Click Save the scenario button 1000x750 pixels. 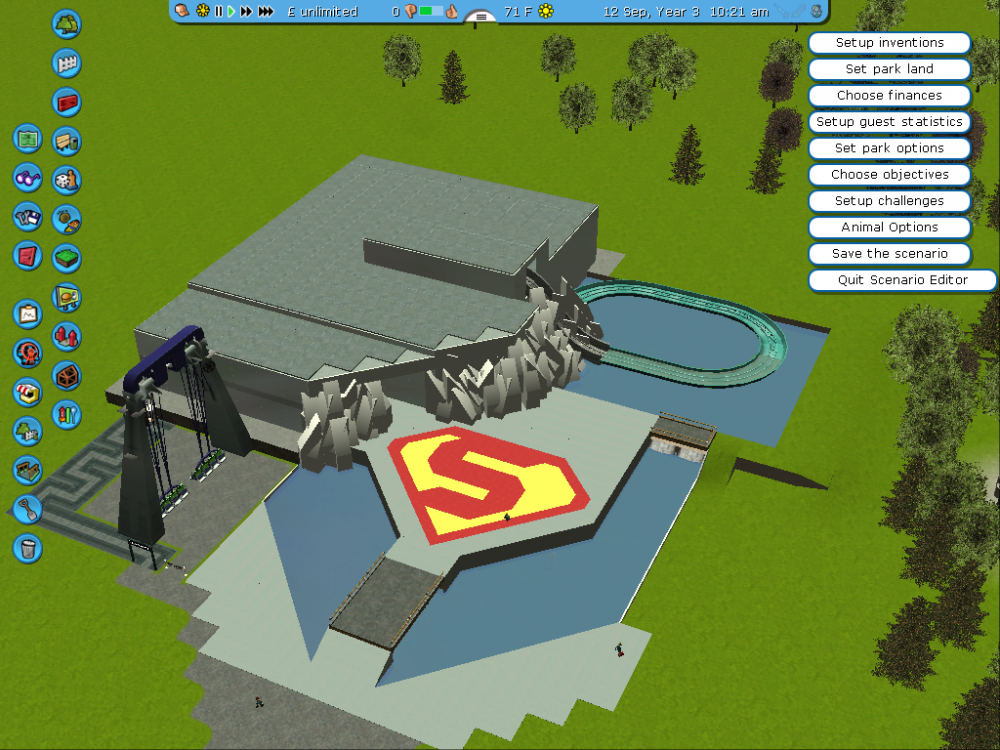[x=889, y=253]
